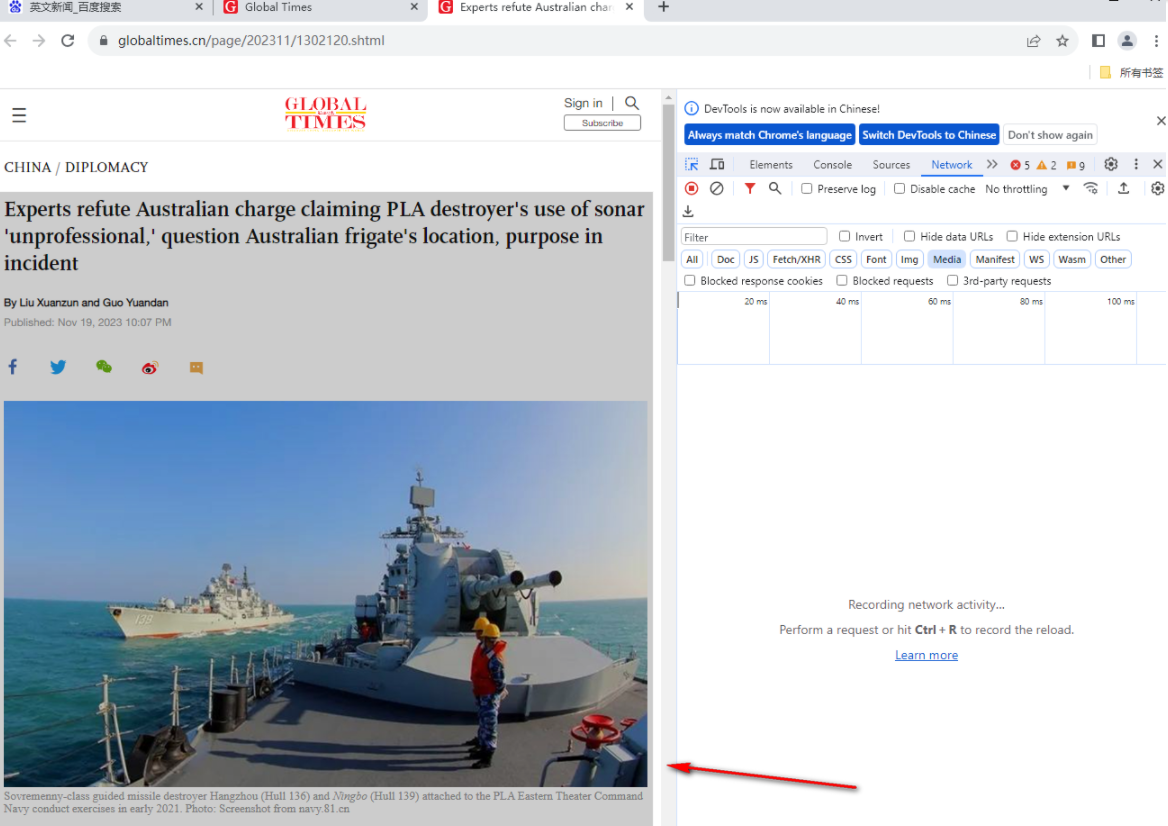Open the site search magnifier icon
The height and width of the screenshot is (826, 1168).
point(632,103)
